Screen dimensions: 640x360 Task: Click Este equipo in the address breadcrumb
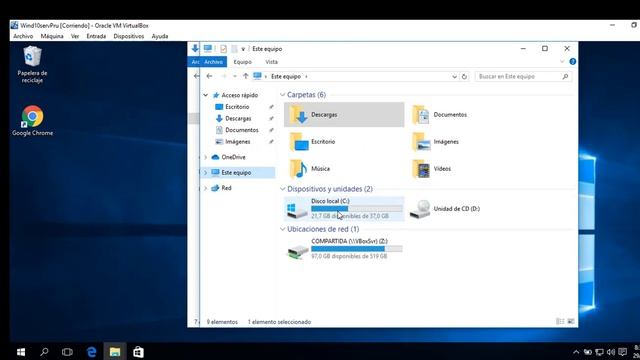pyautogui.click(x=286, y=76)
